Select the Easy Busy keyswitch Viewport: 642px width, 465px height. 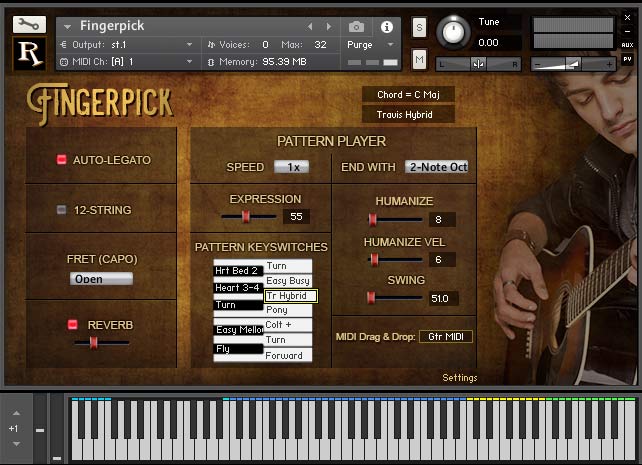coord(288,281)
